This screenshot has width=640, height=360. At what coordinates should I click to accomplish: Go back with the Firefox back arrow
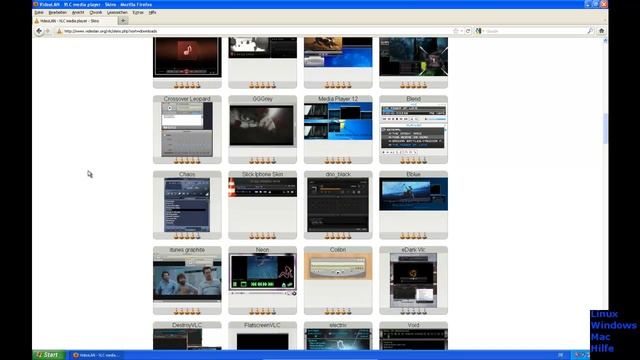pos(39,31)
